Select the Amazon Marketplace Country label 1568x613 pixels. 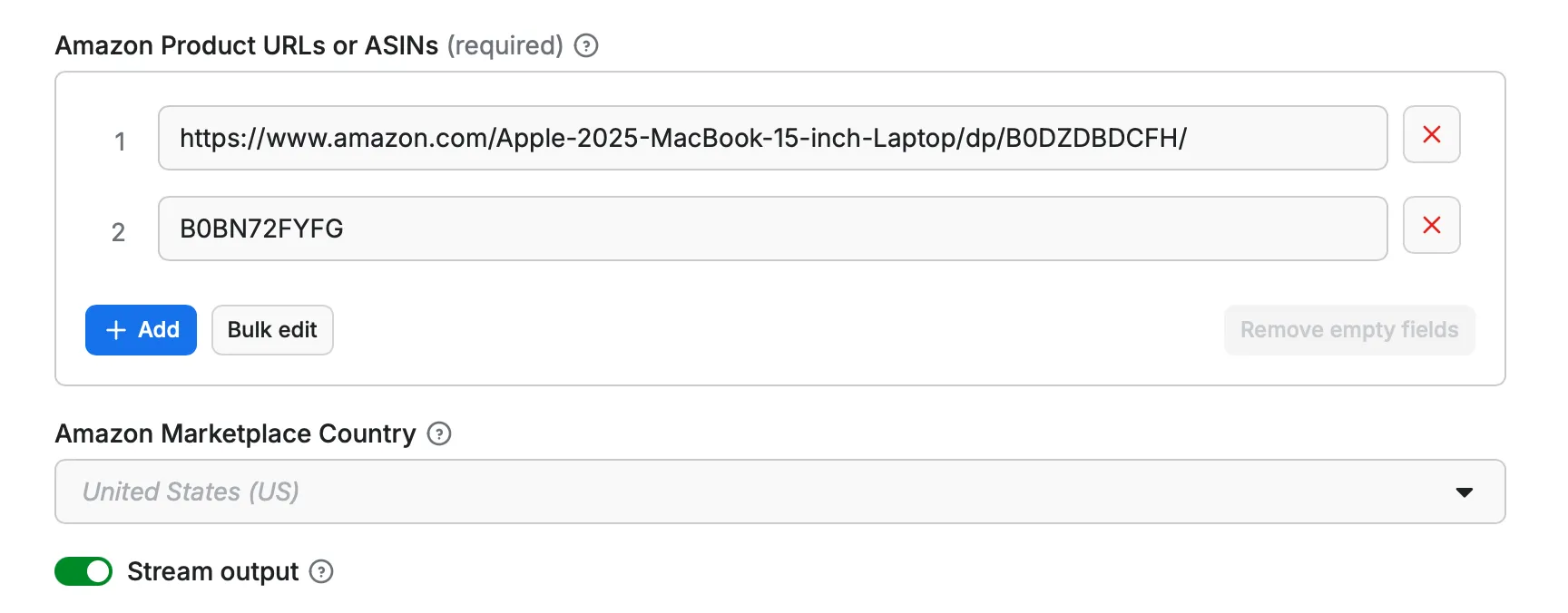(x=234, y=434)
